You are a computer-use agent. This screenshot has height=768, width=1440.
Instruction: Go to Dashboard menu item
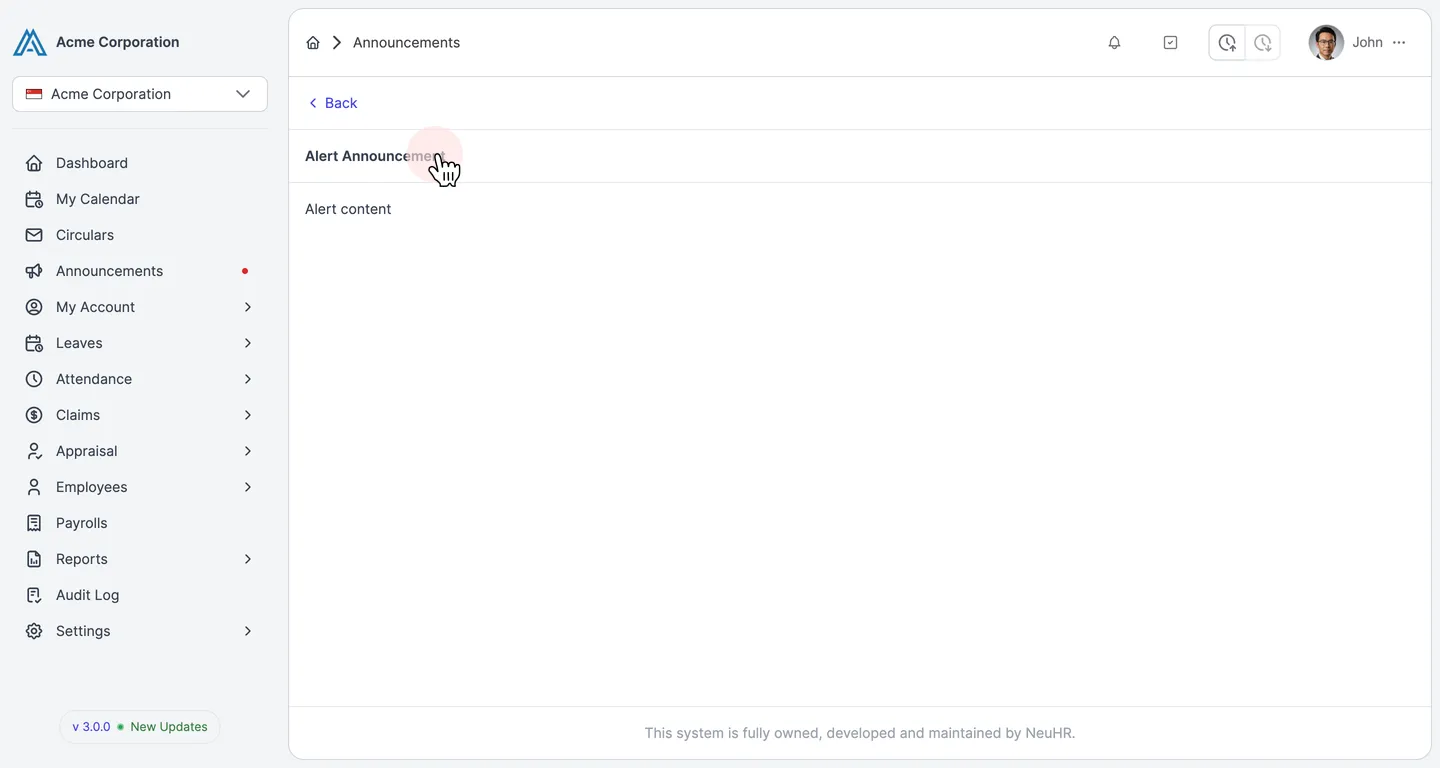(140, 163)
